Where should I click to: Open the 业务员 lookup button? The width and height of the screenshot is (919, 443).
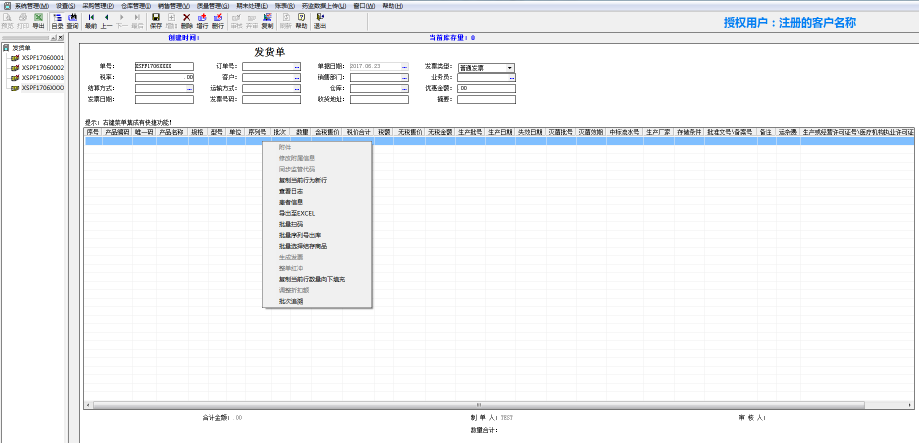(x=512, y=77)
